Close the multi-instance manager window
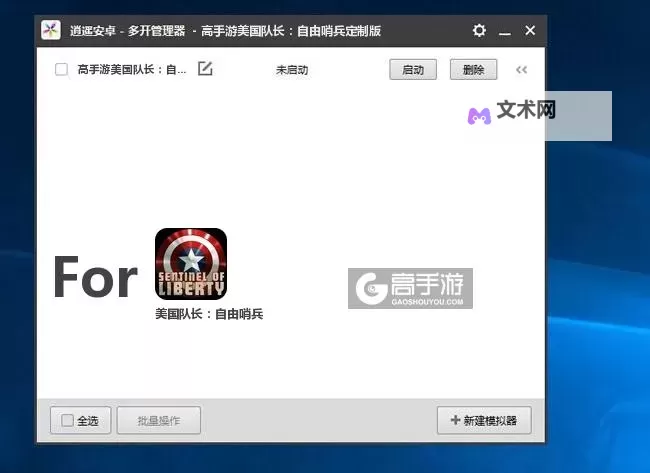The image size is (650, 473). (x=530, y=30)
